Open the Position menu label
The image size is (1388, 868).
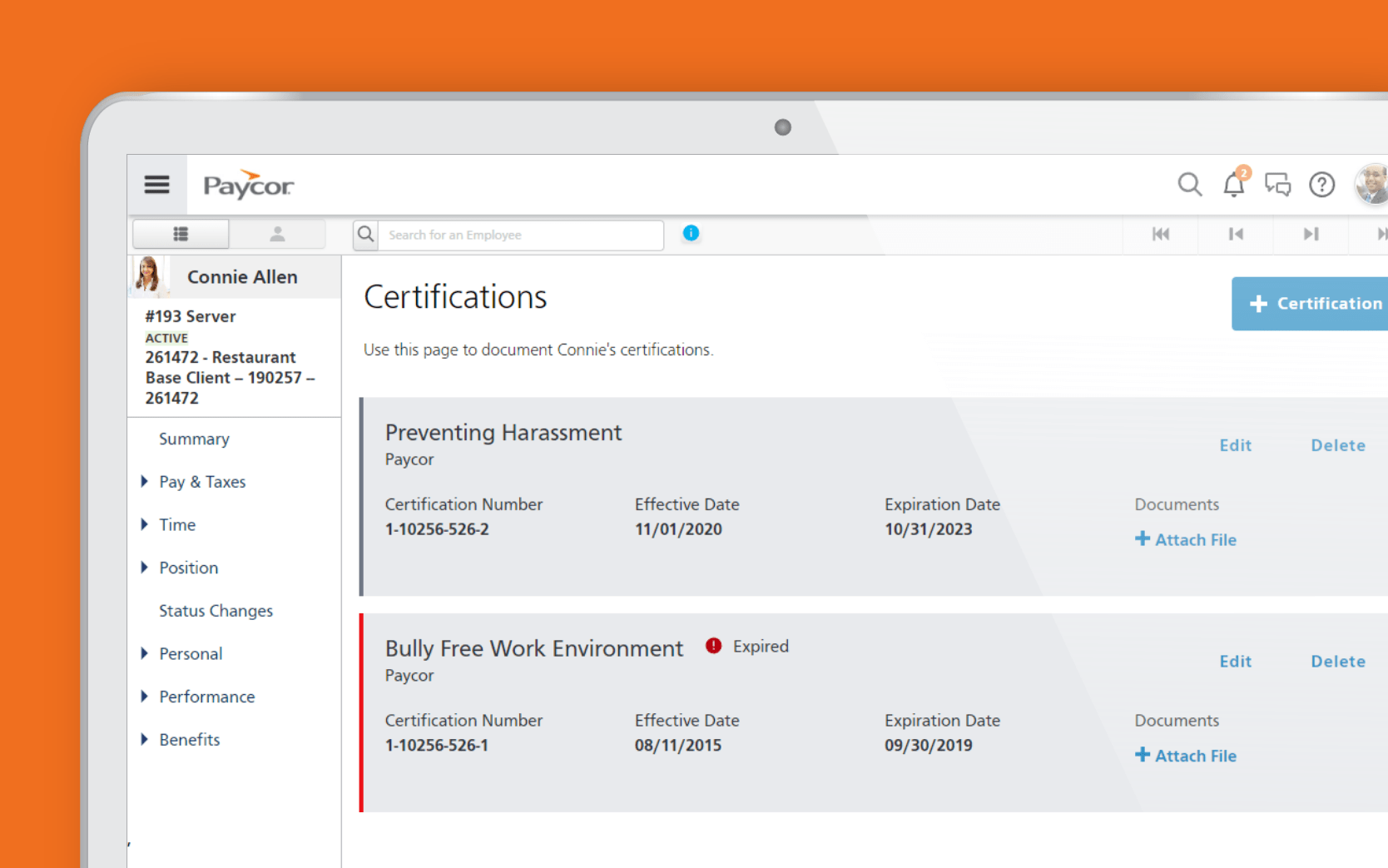point(189,568)
